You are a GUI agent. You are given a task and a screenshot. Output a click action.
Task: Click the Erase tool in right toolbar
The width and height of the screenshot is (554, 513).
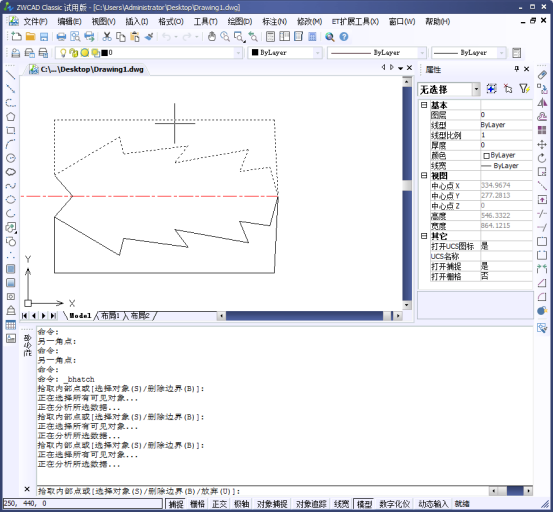(542, 75)
